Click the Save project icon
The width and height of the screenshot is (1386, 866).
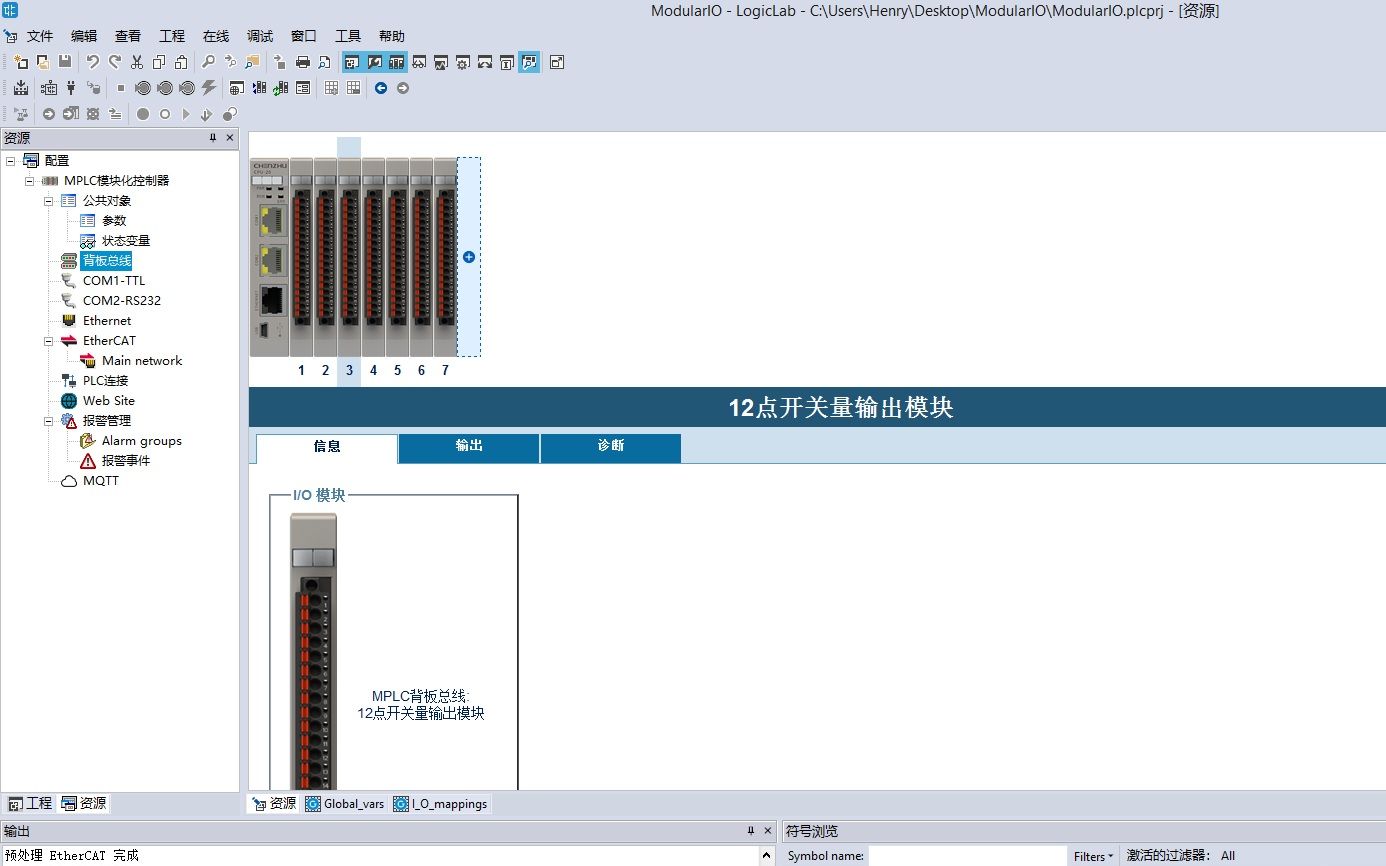(x=65, y=62)
